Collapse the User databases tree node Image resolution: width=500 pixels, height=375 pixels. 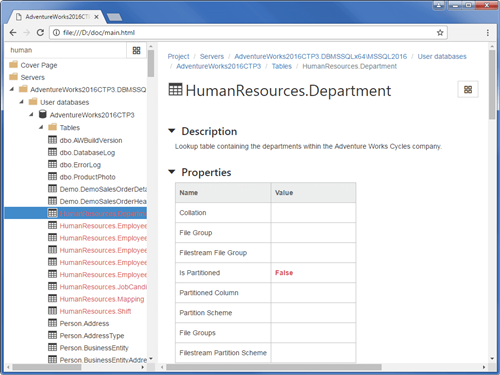tap(21, 102)
